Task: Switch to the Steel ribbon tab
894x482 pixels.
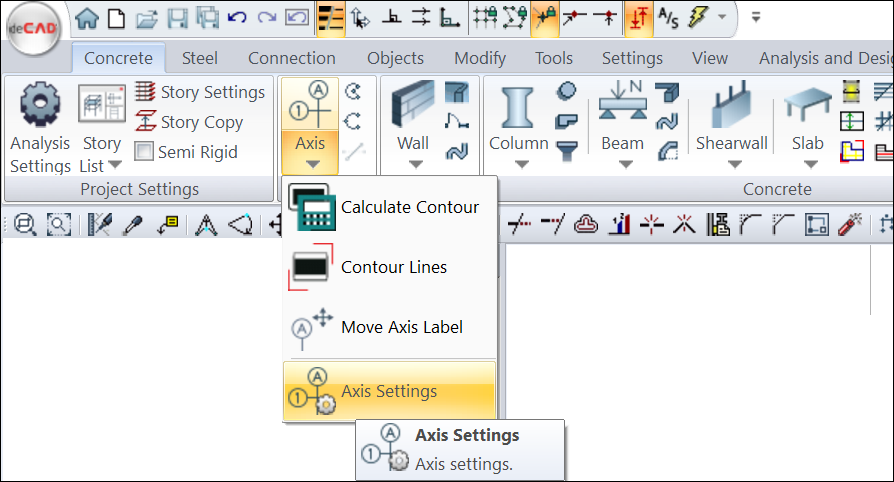Action: click(x=200, y=58)
